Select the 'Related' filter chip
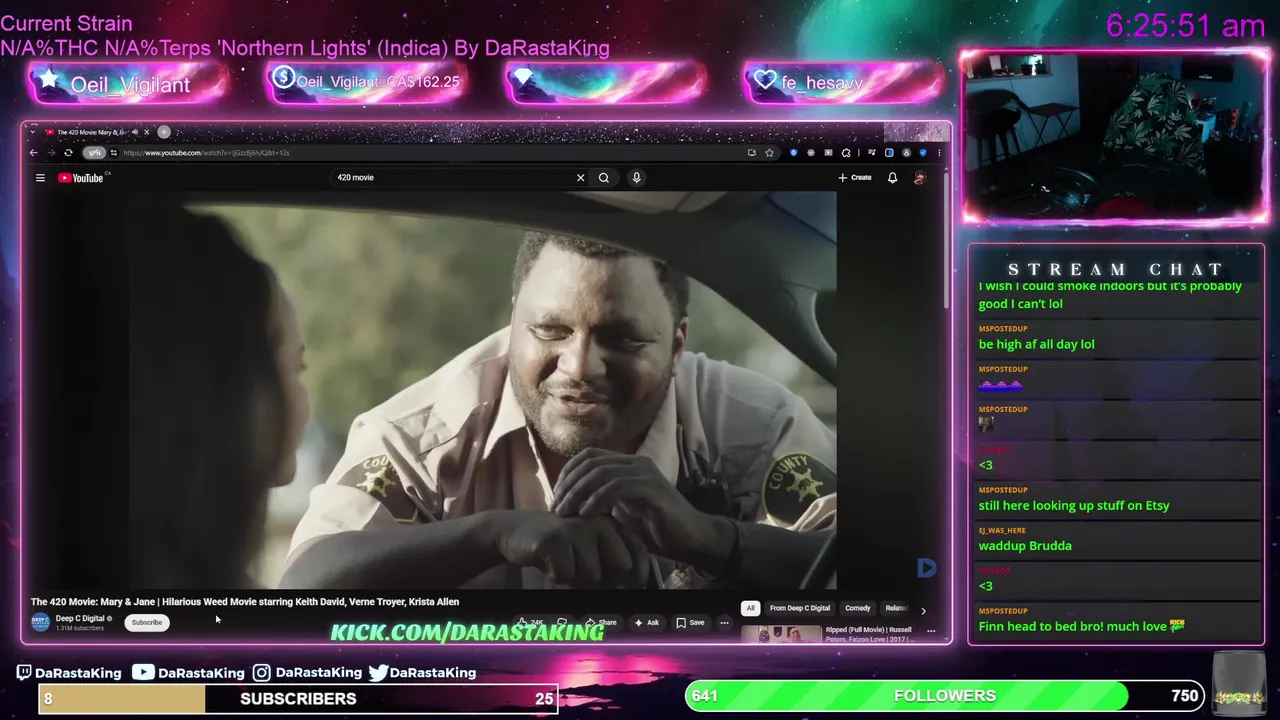 (x=896, y=608)
